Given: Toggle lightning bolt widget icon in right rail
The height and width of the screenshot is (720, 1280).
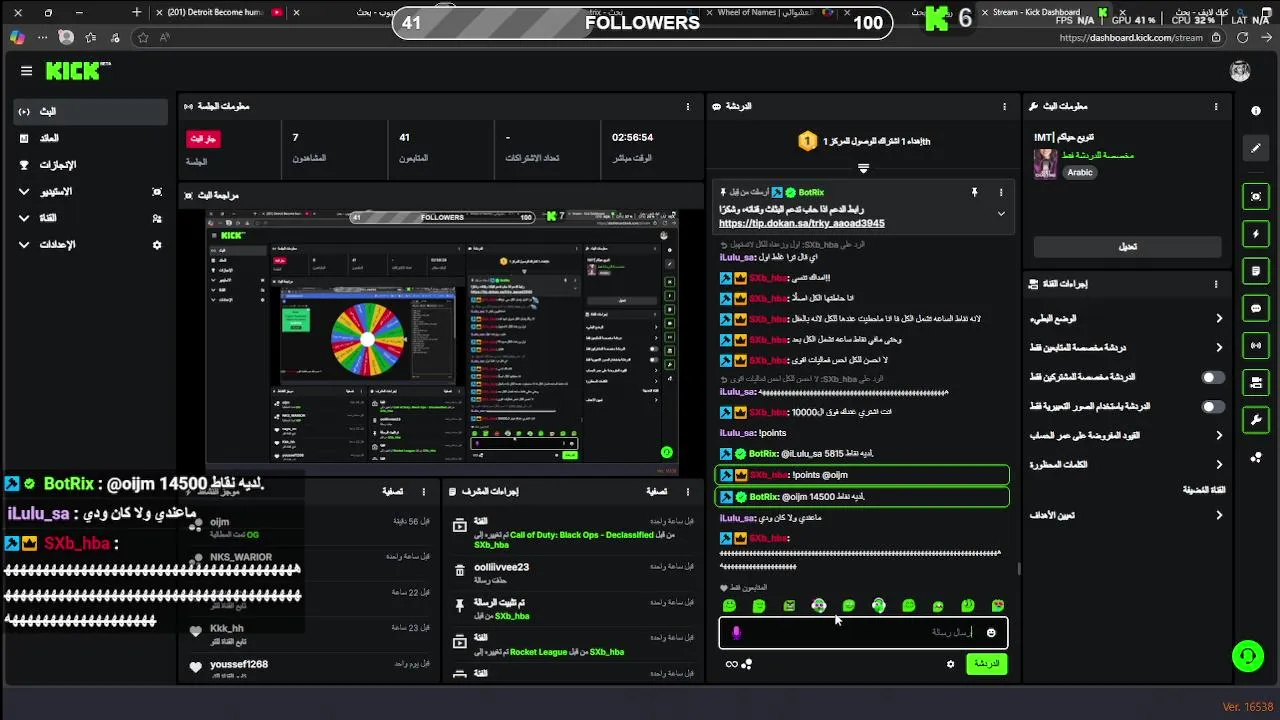Looking at the screenshot, I should (1256, 234).
